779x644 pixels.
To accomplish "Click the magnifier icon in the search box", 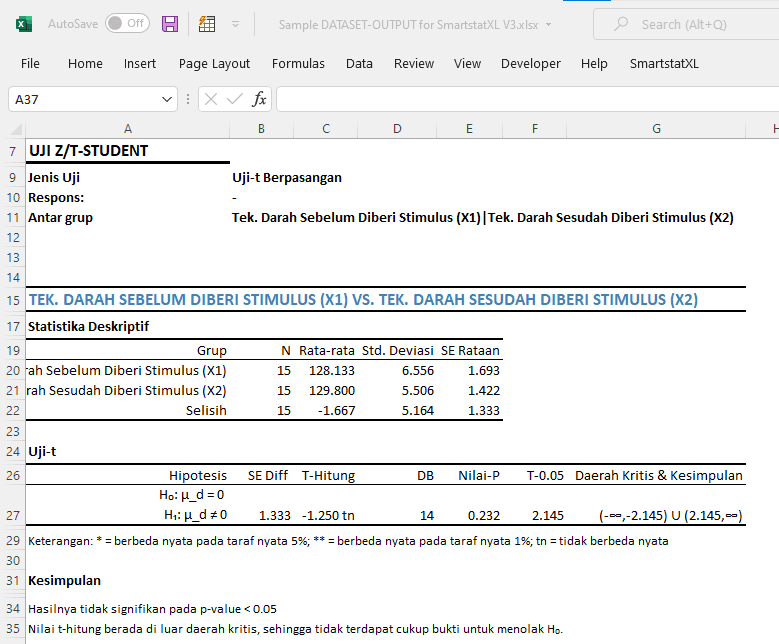I will [622, 24].
